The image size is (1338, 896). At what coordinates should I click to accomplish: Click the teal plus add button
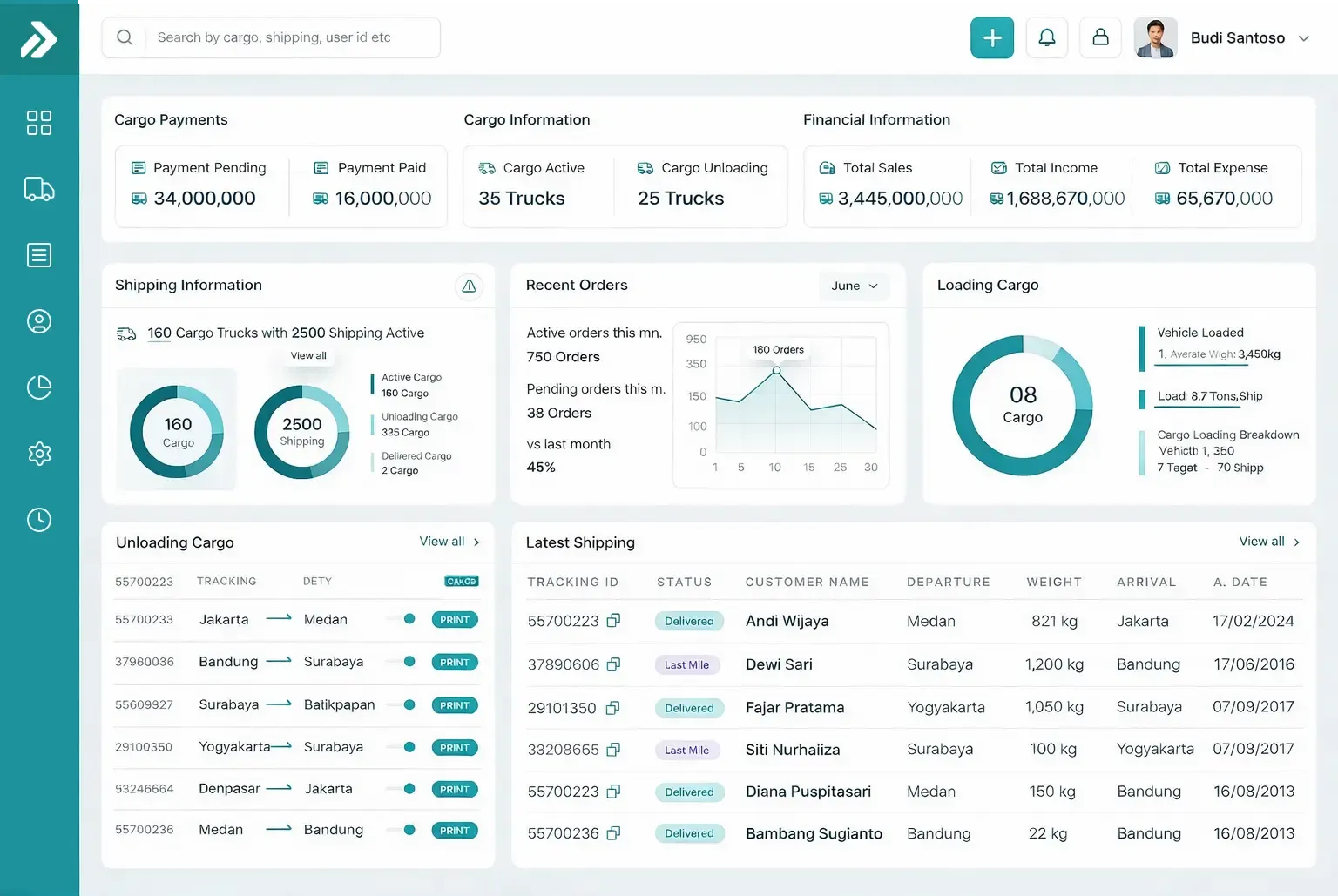992,37
